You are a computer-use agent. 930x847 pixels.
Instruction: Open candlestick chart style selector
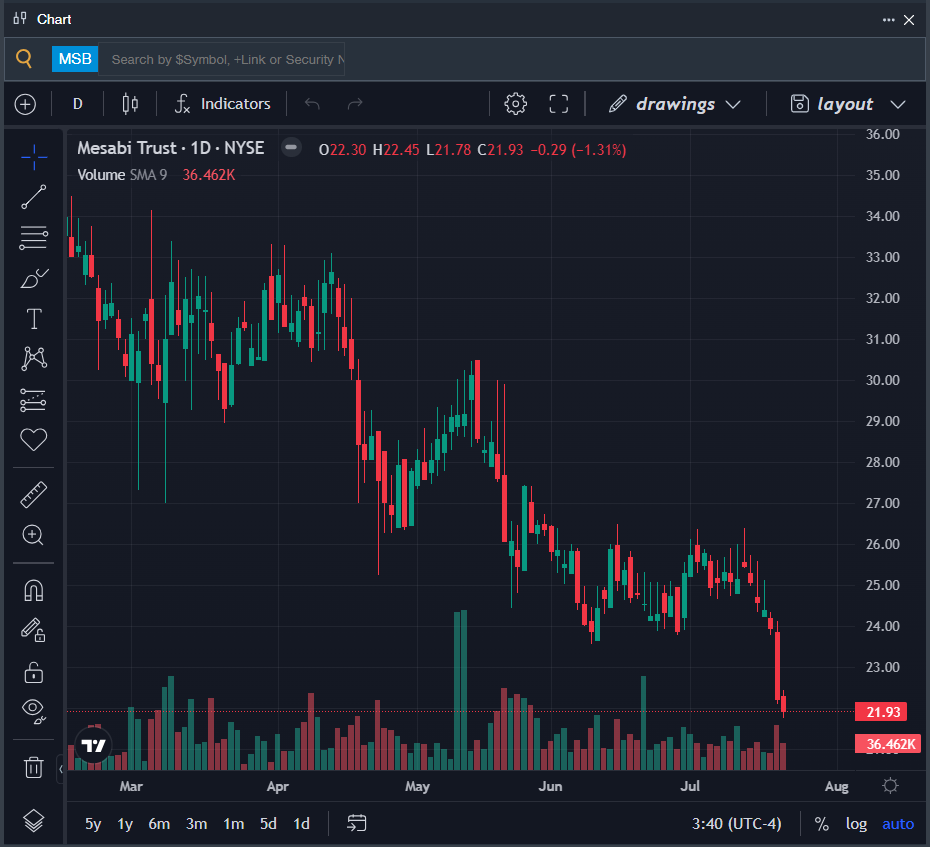click(x=130, y=104)
